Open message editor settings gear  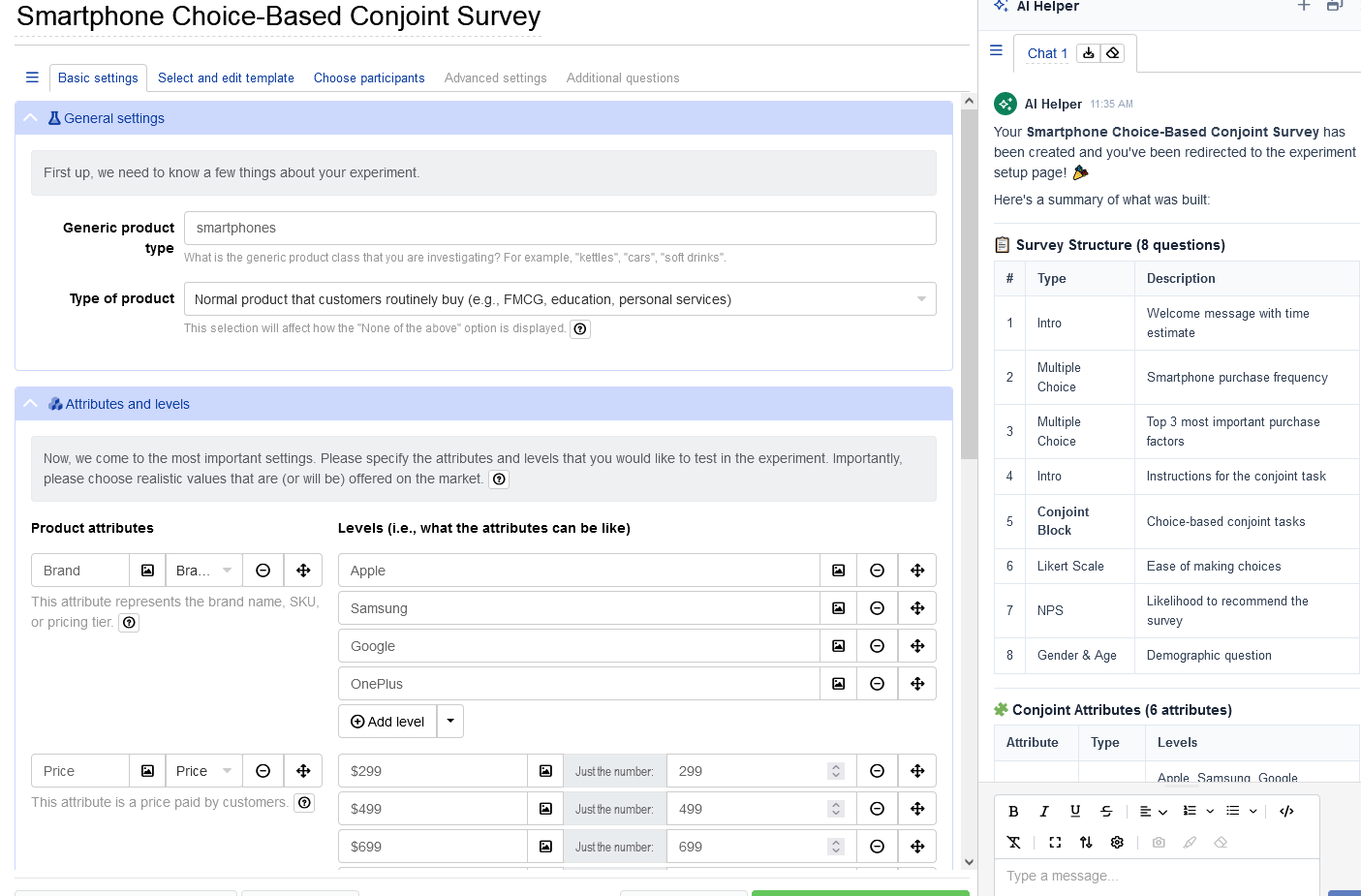coord(1117,843)
